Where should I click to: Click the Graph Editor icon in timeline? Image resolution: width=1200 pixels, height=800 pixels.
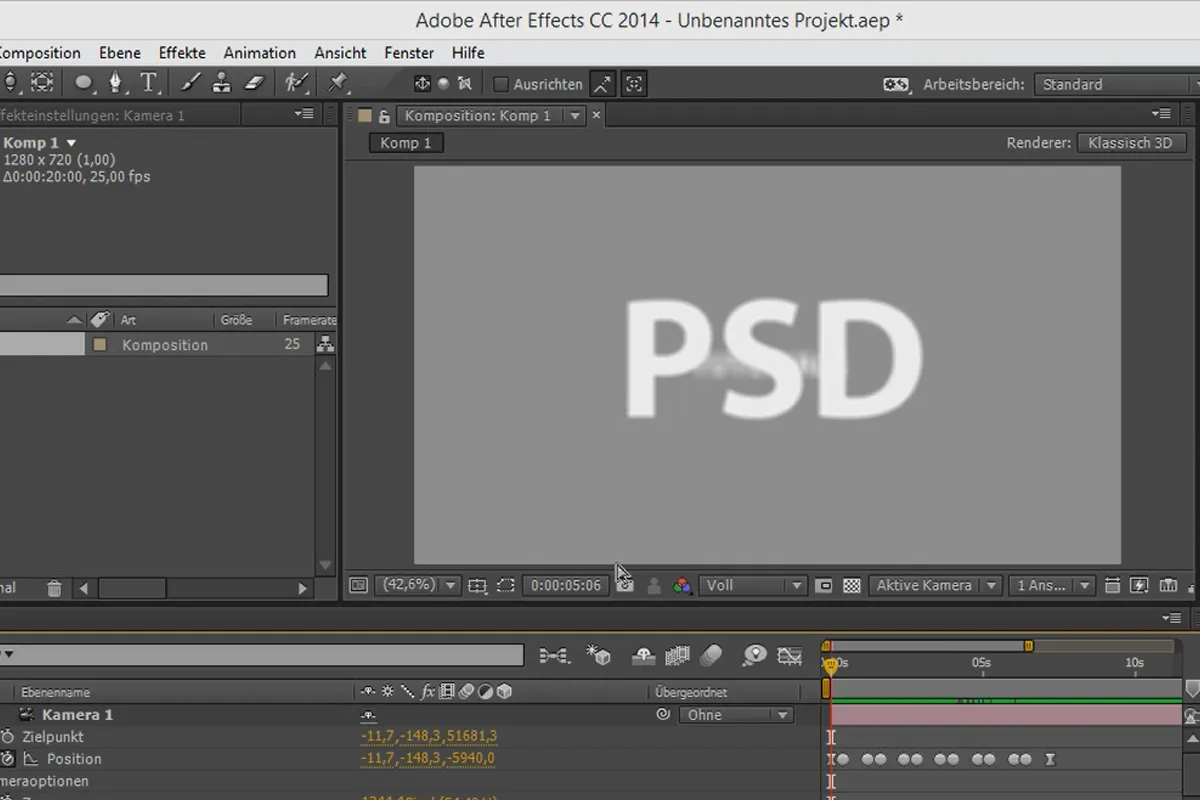click(x=789, y=656)
